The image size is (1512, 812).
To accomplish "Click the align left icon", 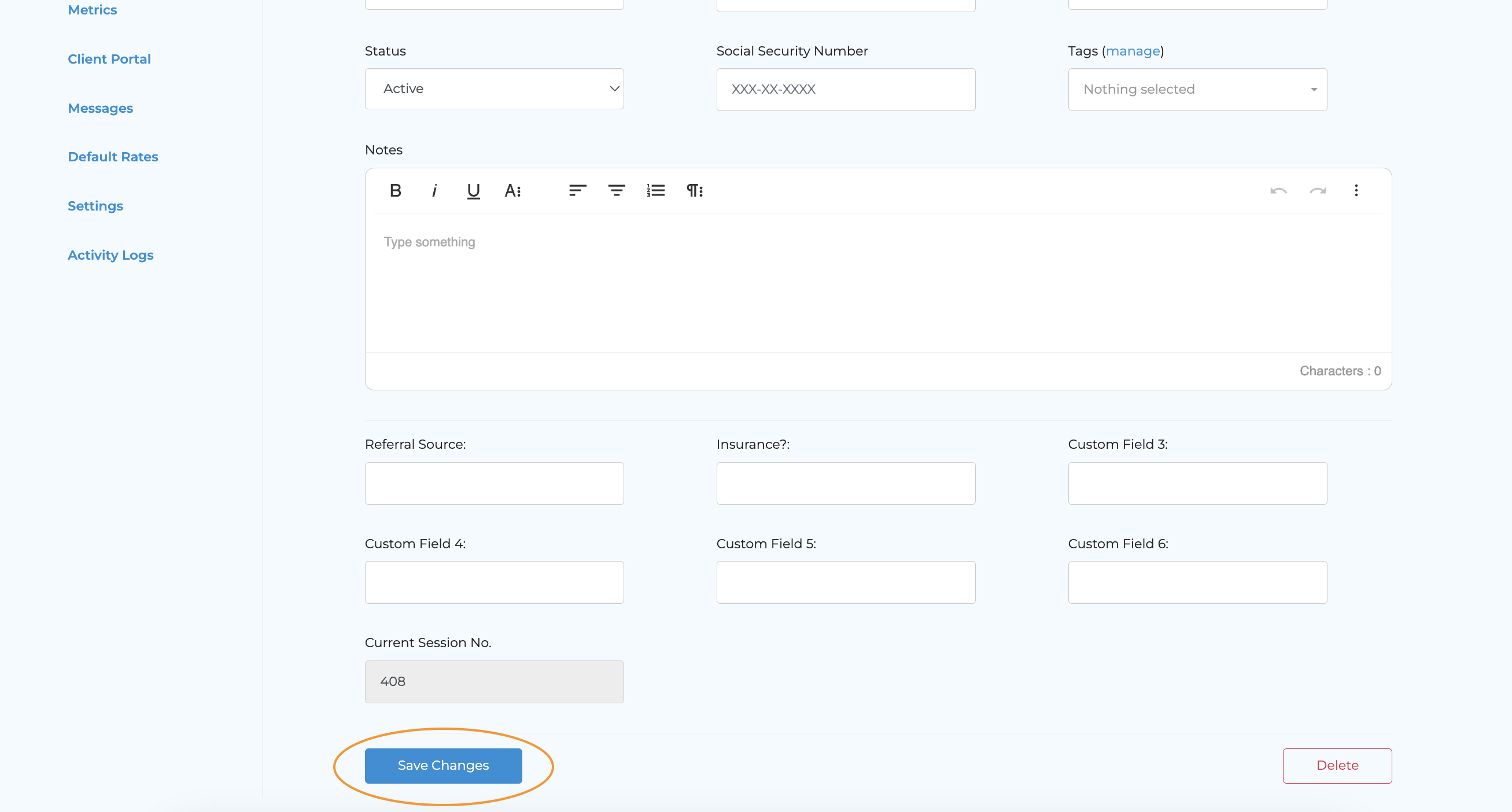I will point(578,190).
